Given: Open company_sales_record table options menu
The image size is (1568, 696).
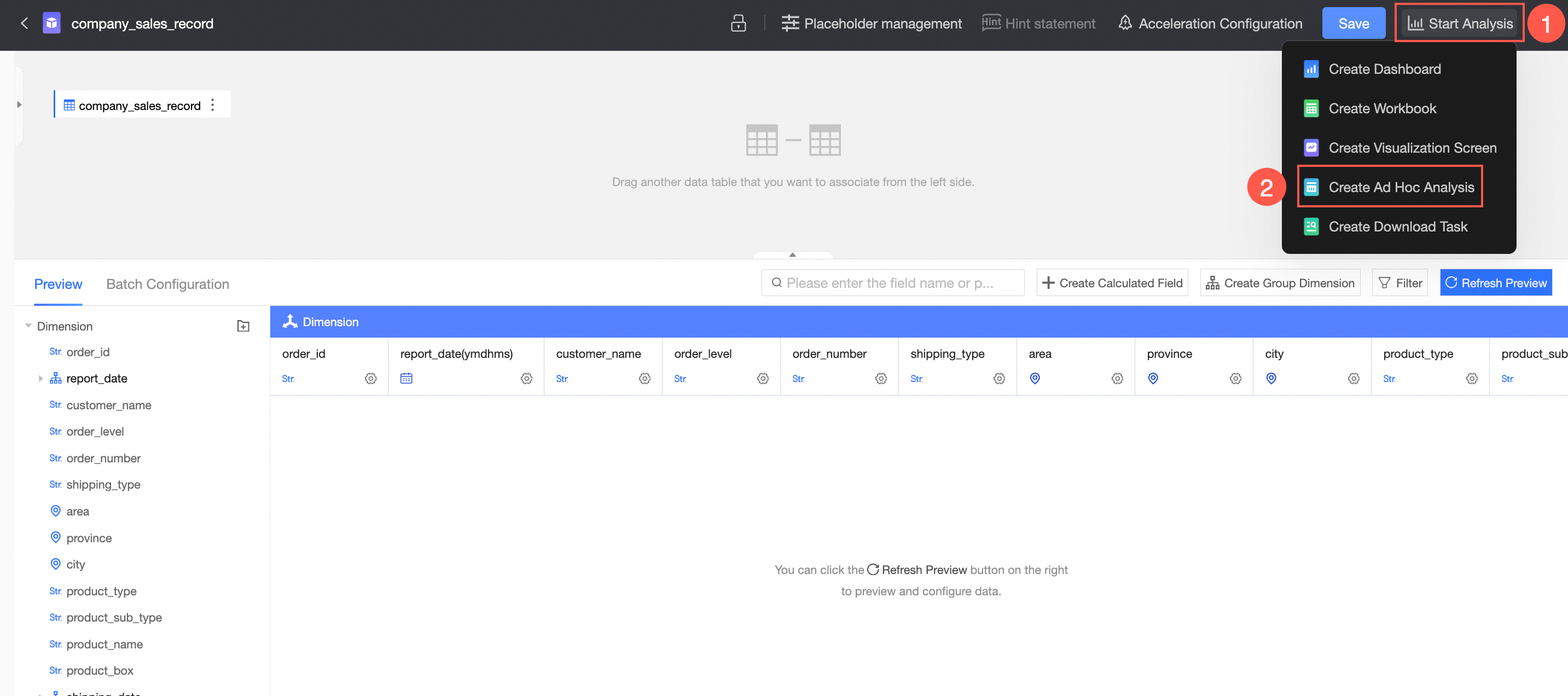Looking at the screenshot, I should point(212,106).
